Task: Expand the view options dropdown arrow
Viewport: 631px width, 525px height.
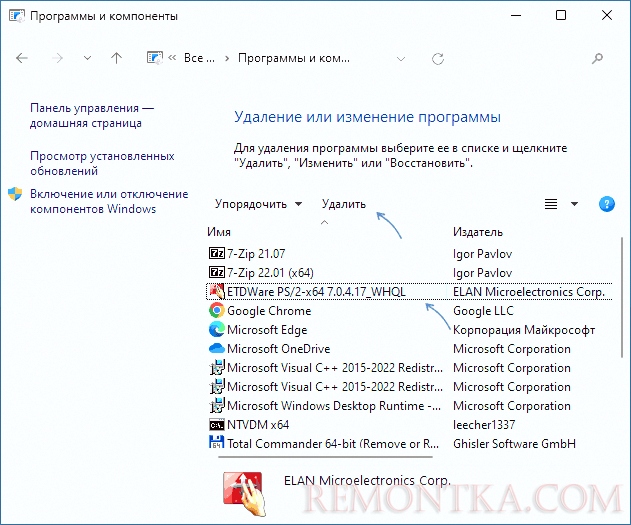Action: pyautogui.click(x=574, y=204)
